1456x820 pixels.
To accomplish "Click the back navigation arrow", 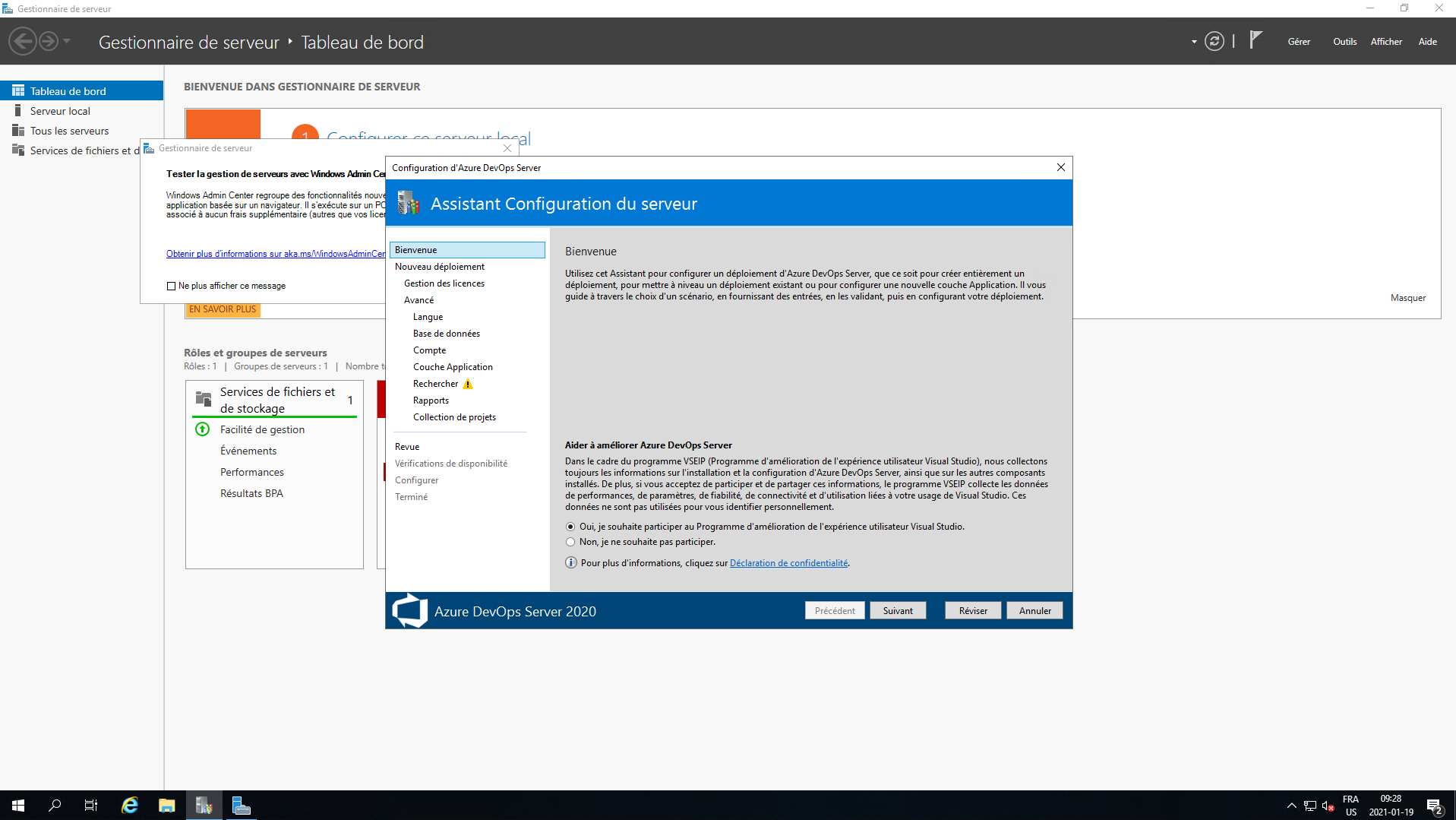I will click(x=23, y=42).
